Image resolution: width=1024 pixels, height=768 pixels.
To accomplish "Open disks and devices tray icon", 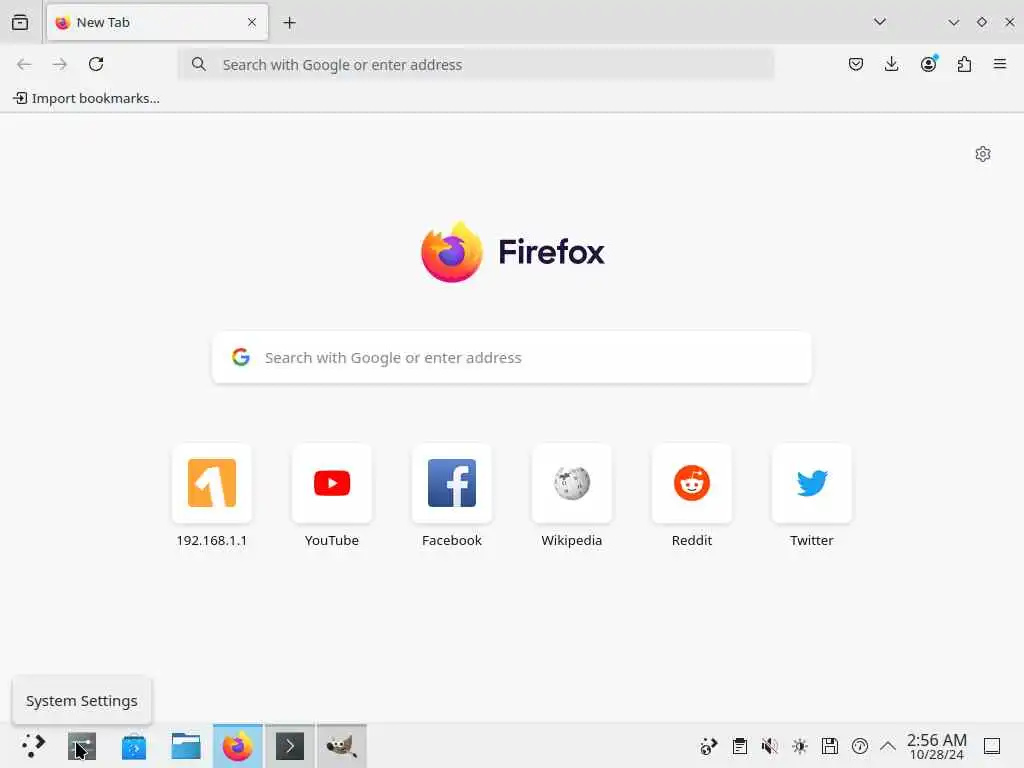I will tap(829, 746).
